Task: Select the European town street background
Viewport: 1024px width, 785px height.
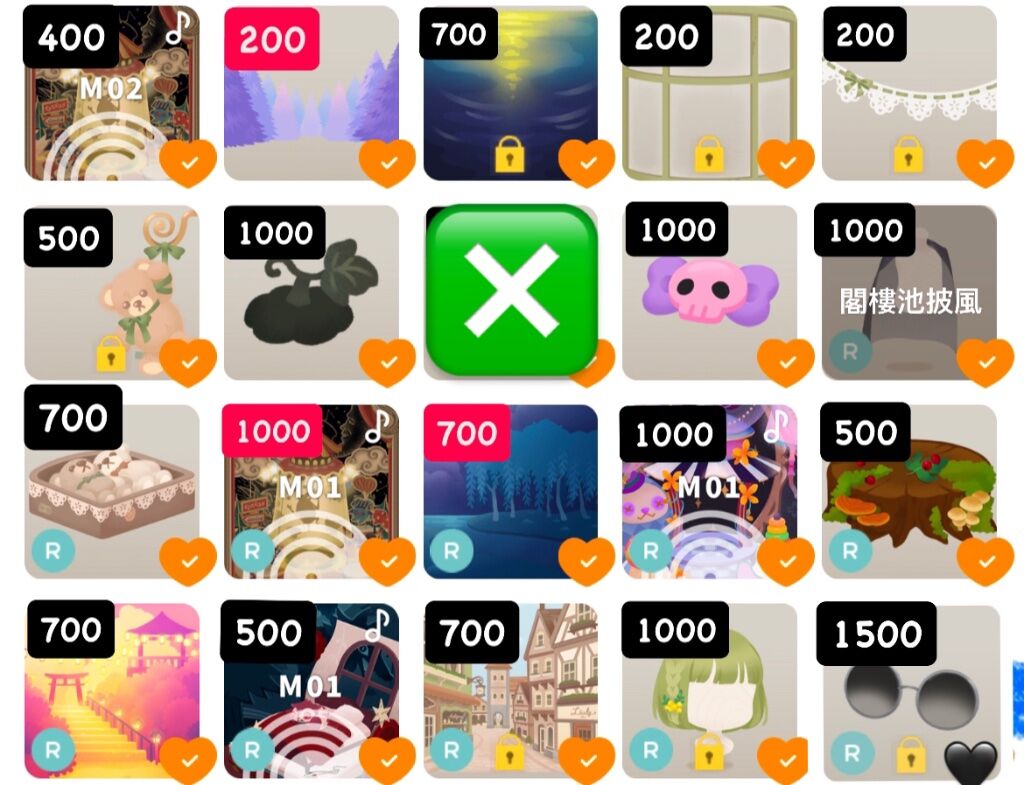Action: tap(511, 691)
